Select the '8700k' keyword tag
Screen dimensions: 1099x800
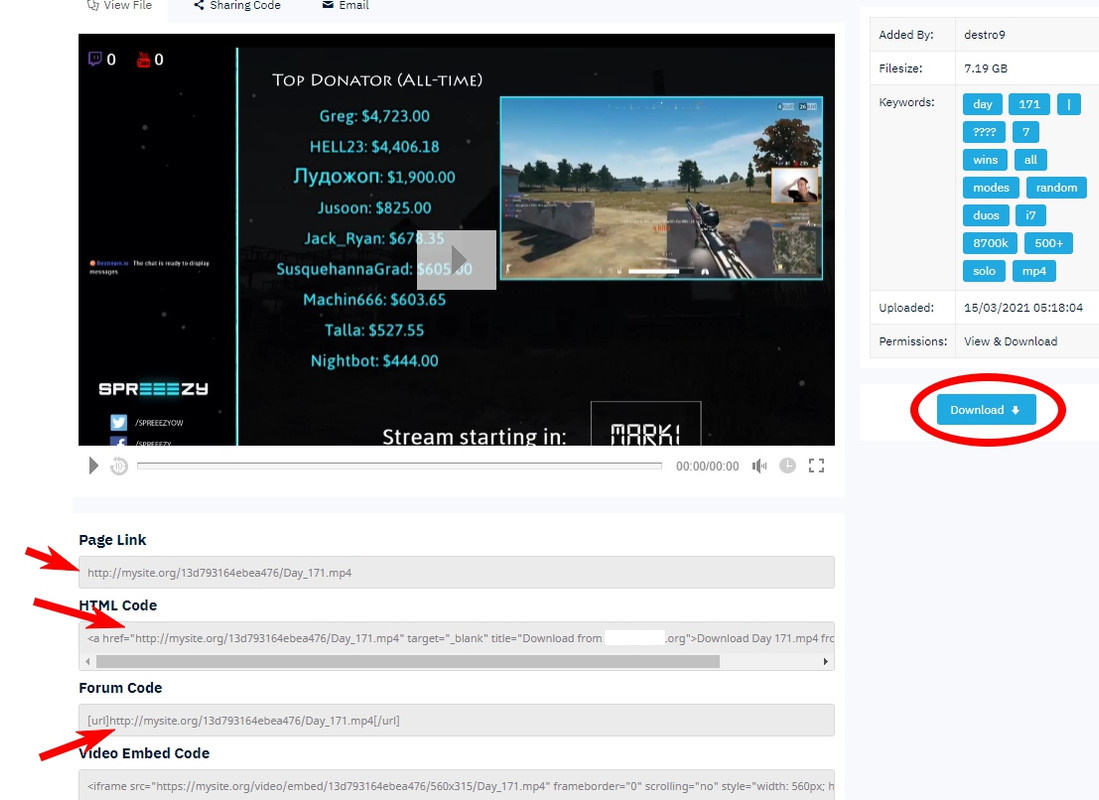tap(990, 243)
